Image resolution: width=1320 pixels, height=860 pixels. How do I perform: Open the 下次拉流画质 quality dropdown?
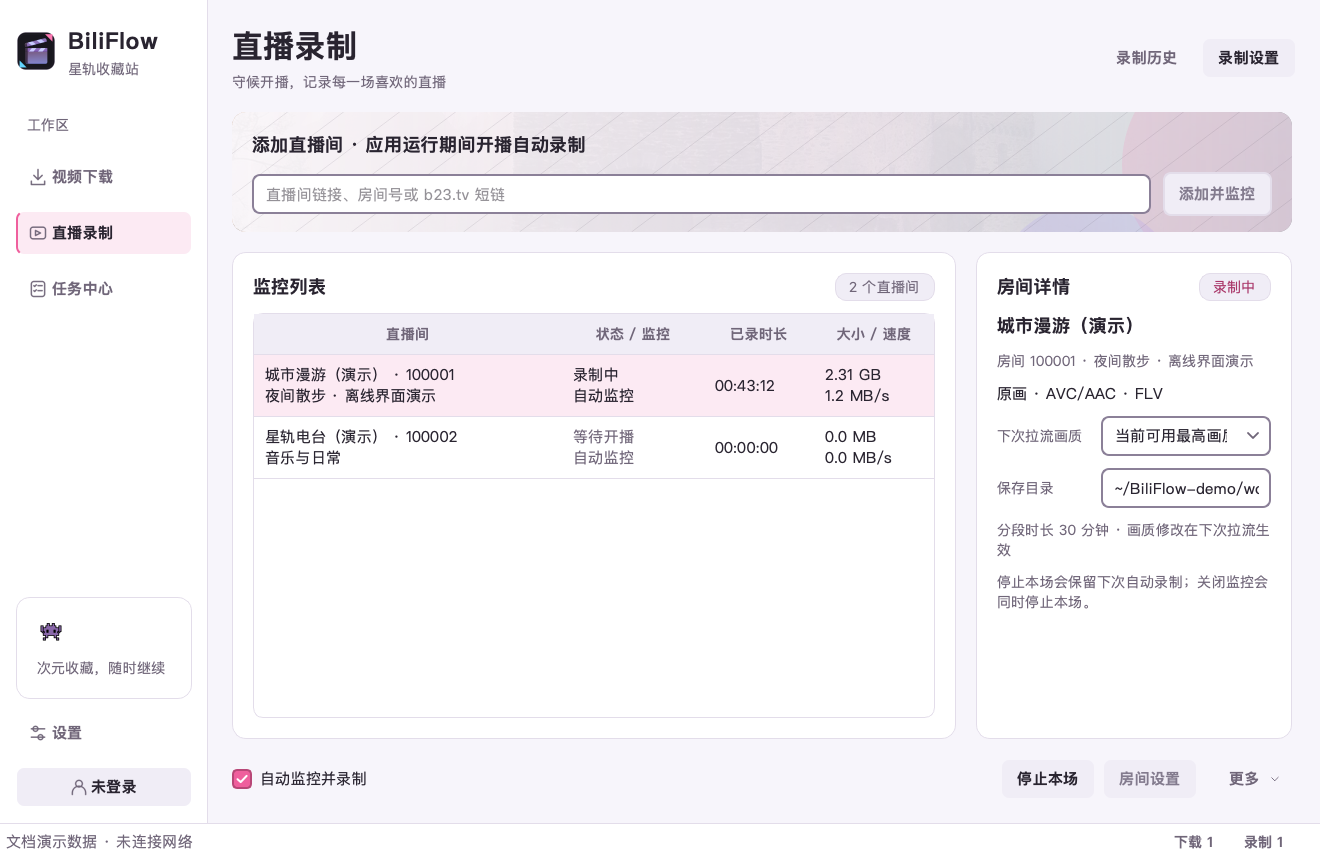(1186, 436)
